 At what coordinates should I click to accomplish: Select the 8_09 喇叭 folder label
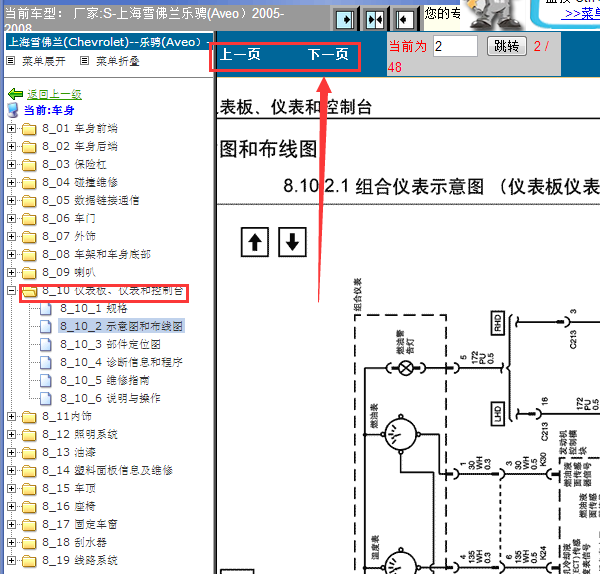click(69, 272)
